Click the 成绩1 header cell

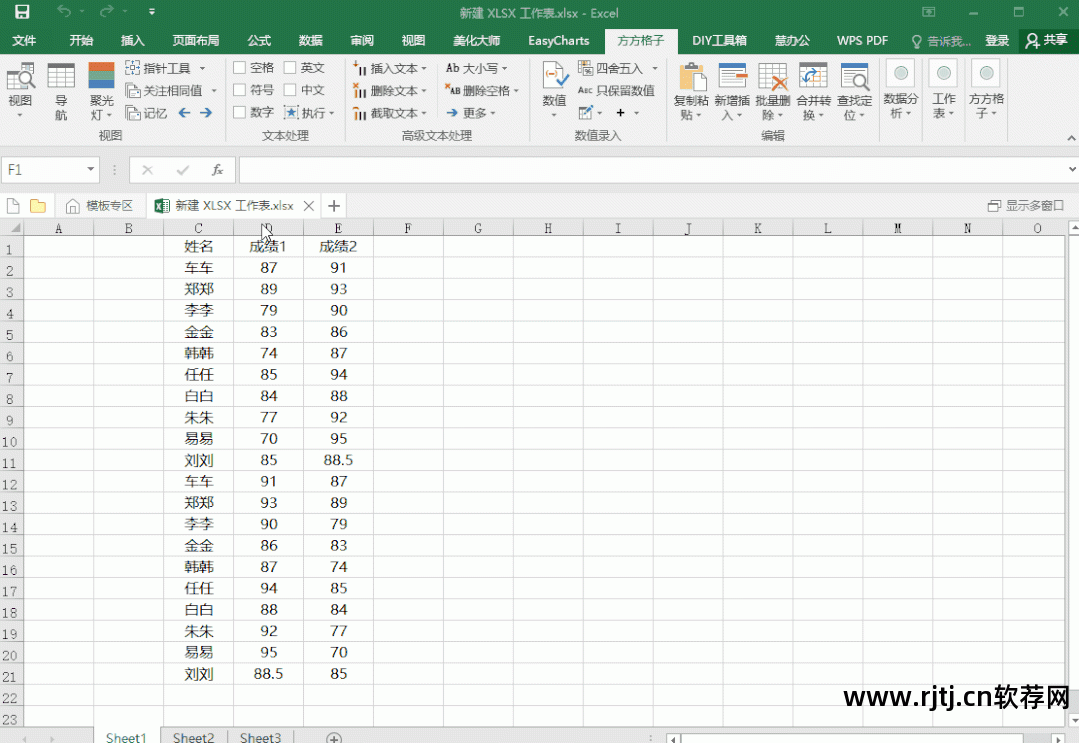(x=268, y=246)
